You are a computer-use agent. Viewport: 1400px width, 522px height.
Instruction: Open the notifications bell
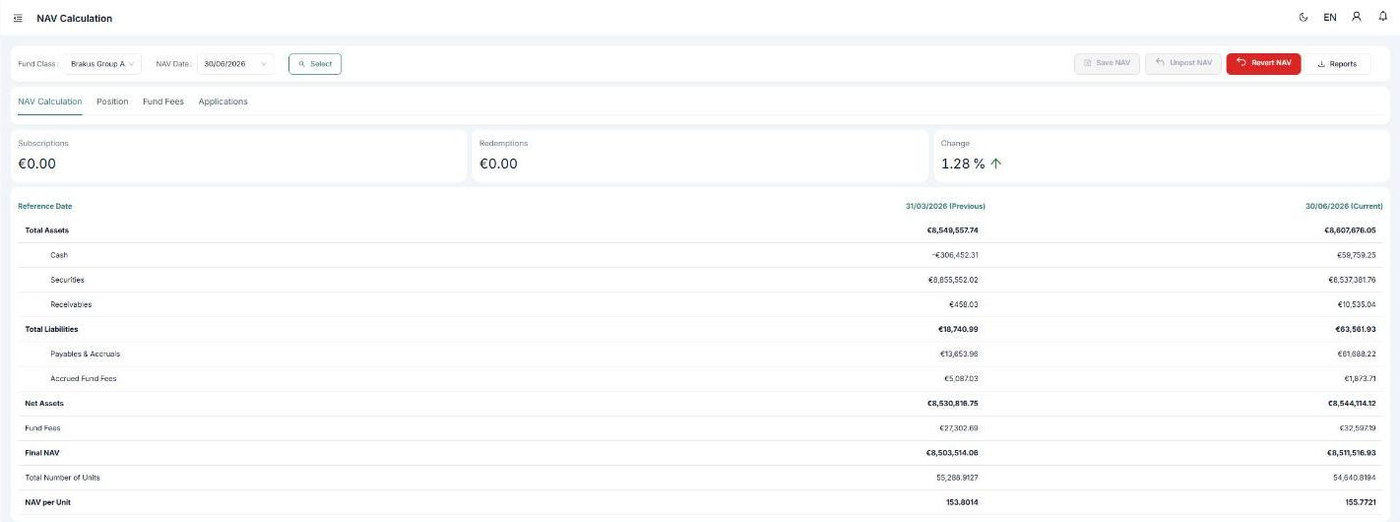pyautogui.click(x=1383, y=17)
